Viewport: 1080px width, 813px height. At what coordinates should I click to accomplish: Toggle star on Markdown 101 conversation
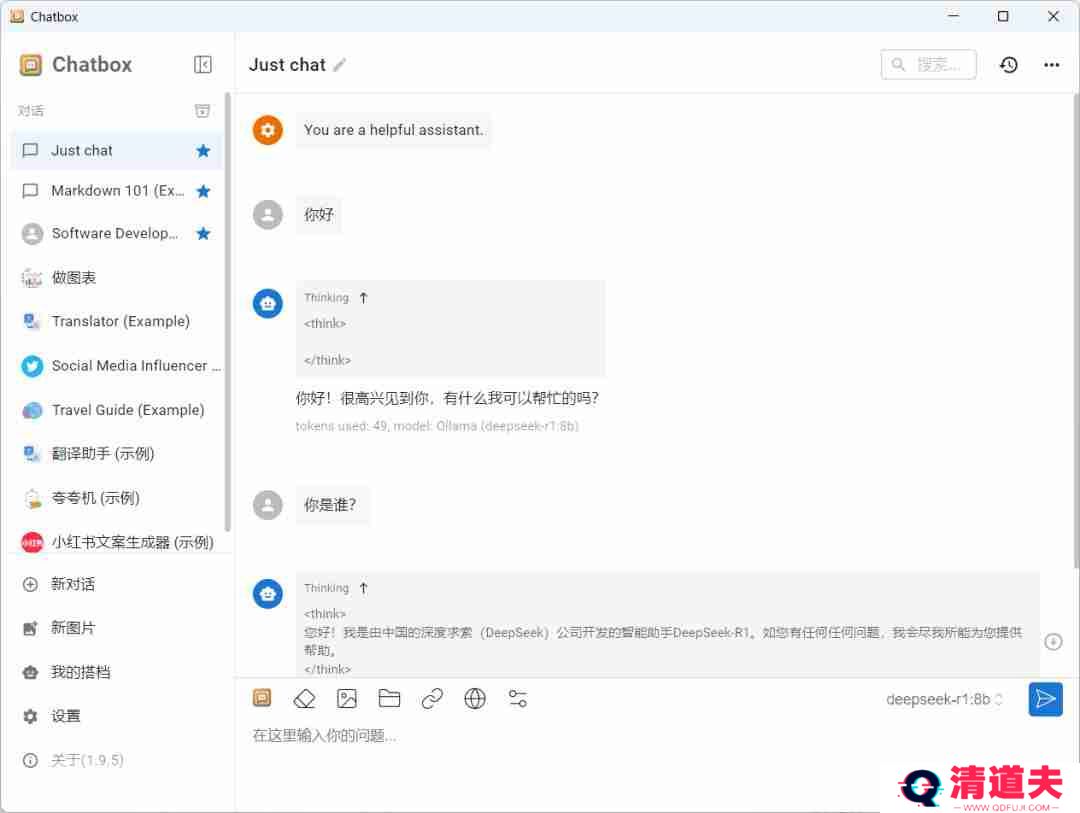(x=203, y=191)
